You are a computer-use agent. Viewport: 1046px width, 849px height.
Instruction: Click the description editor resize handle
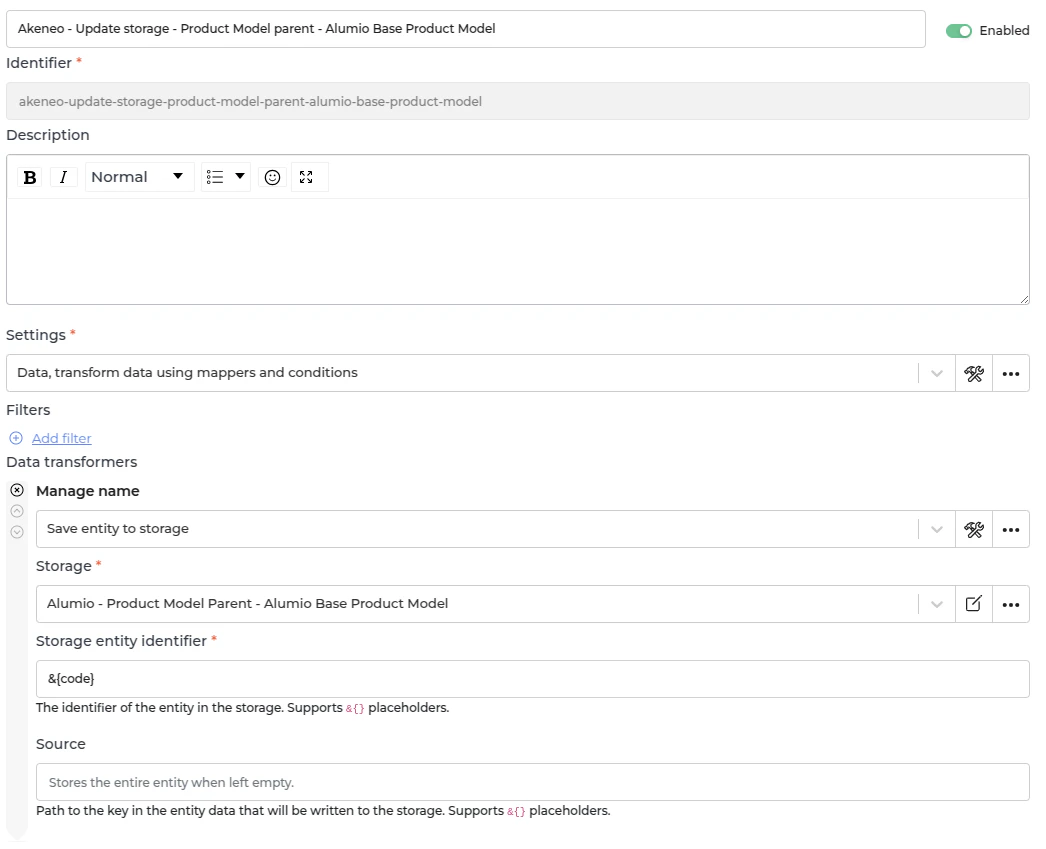[x=1024, y=299]
